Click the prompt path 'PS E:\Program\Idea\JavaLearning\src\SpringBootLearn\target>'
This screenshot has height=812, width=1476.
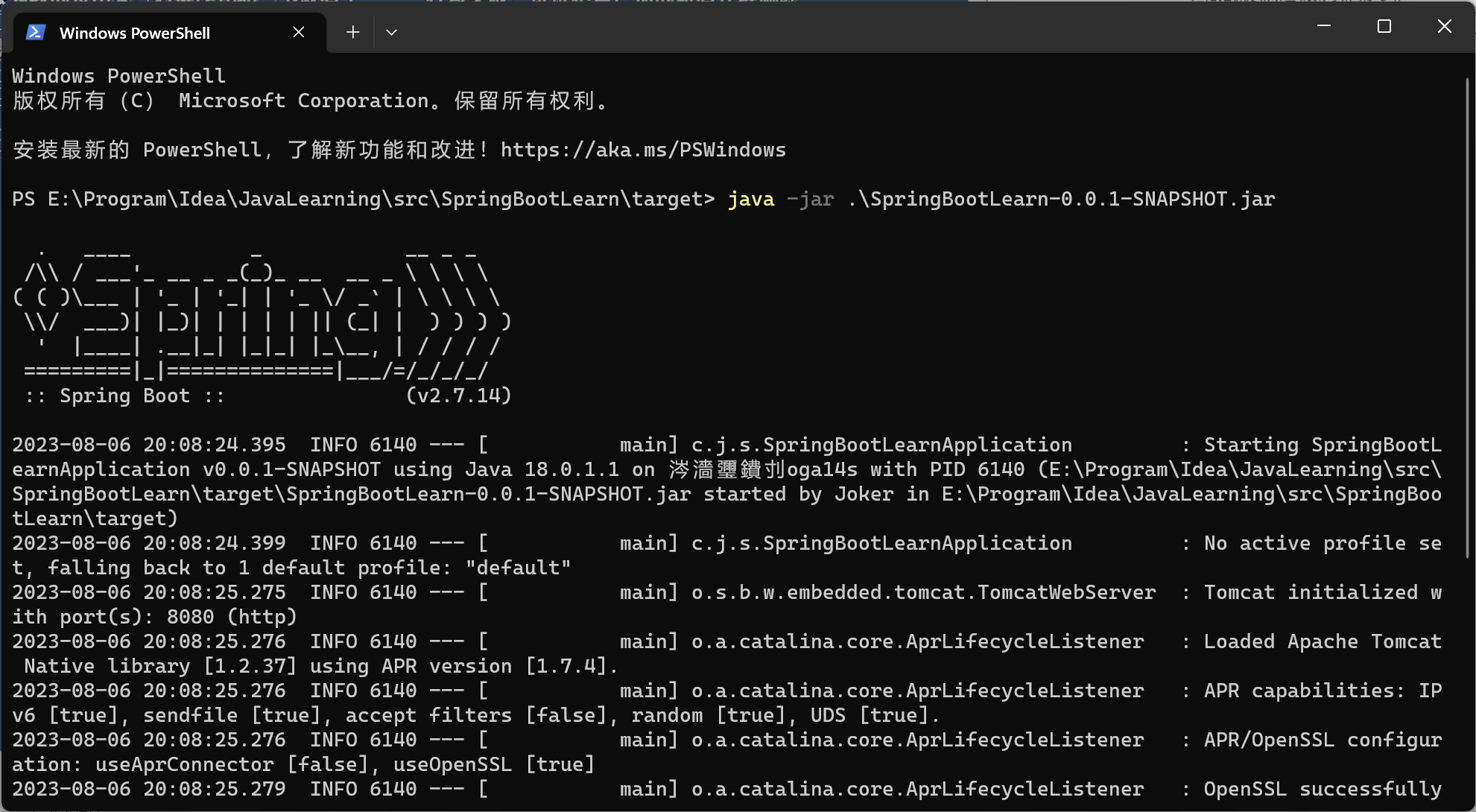pos(364,199)
